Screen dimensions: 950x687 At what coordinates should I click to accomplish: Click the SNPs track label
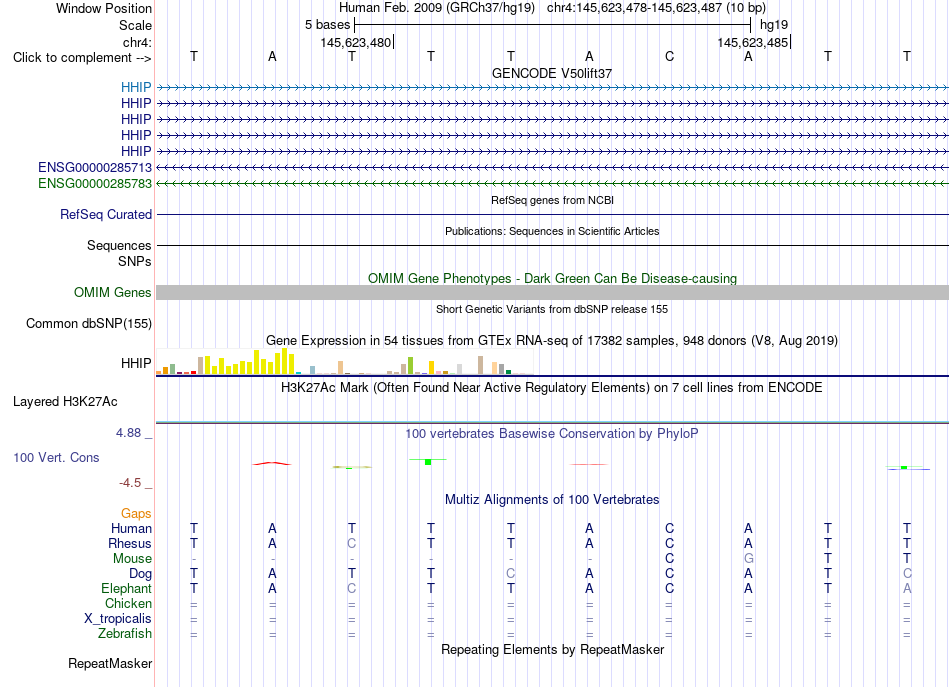tap(135, 261)
